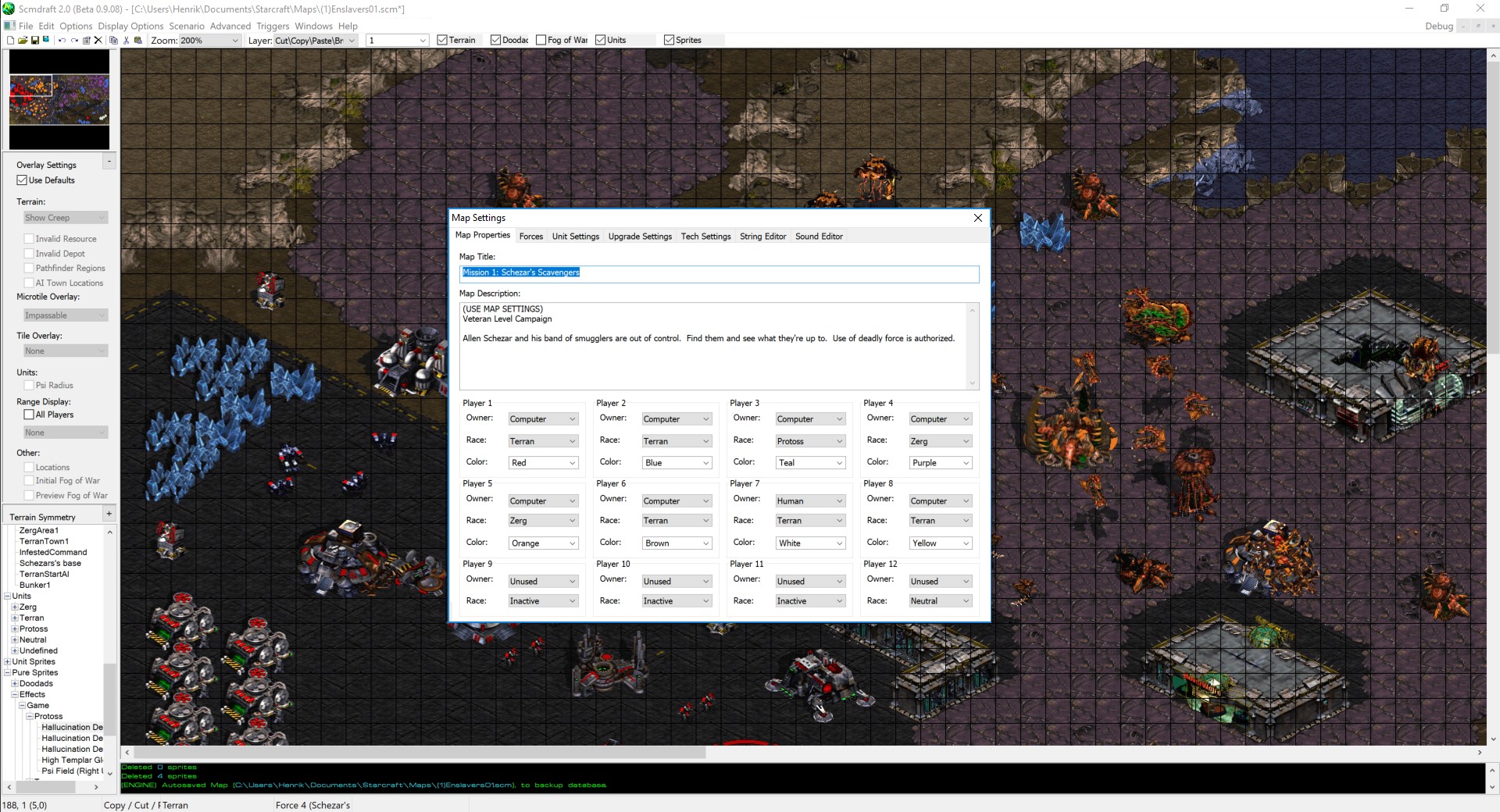Click the Delete (X) toolbar icon
The height and width of the screenshot is (812, 1500).
pyautogui.click(x=98, y=41)
